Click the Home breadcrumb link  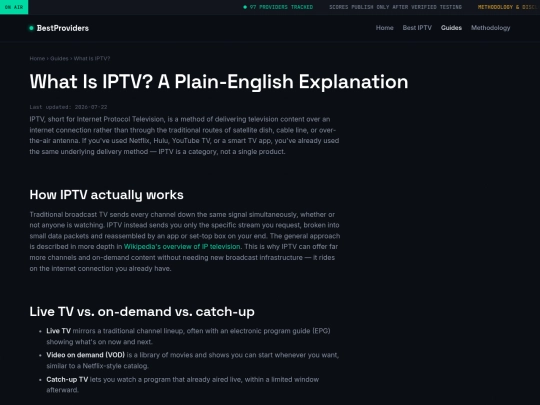(x=37, y=59)
